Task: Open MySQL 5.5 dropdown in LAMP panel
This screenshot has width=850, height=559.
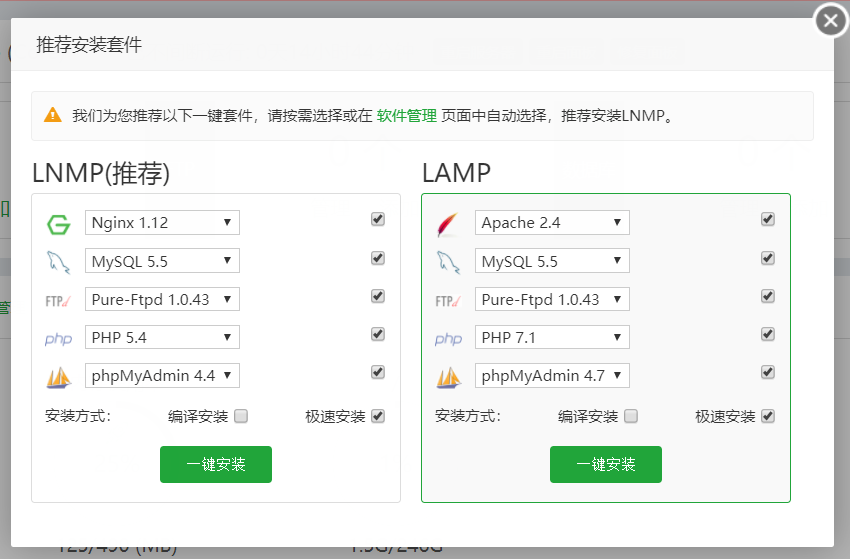Action: (552, 261)
